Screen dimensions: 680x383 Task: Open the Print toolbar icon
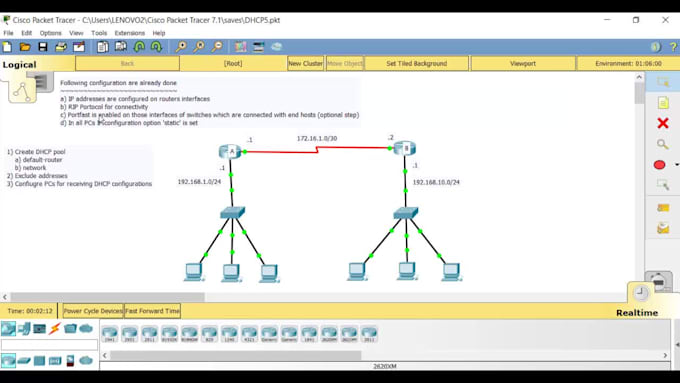(x=61, y=47)
